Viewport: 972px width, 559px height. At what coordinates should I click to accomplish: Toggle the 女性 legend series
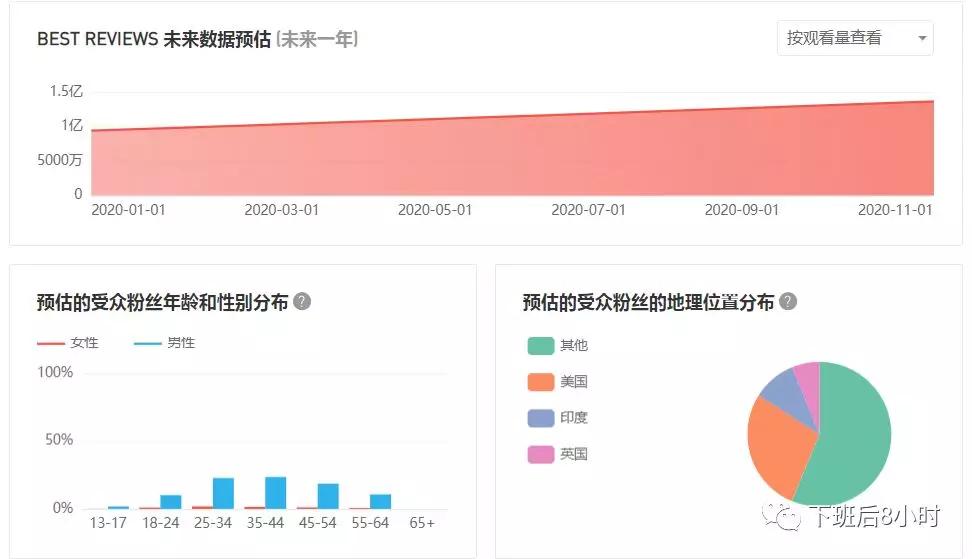[68, 343]
